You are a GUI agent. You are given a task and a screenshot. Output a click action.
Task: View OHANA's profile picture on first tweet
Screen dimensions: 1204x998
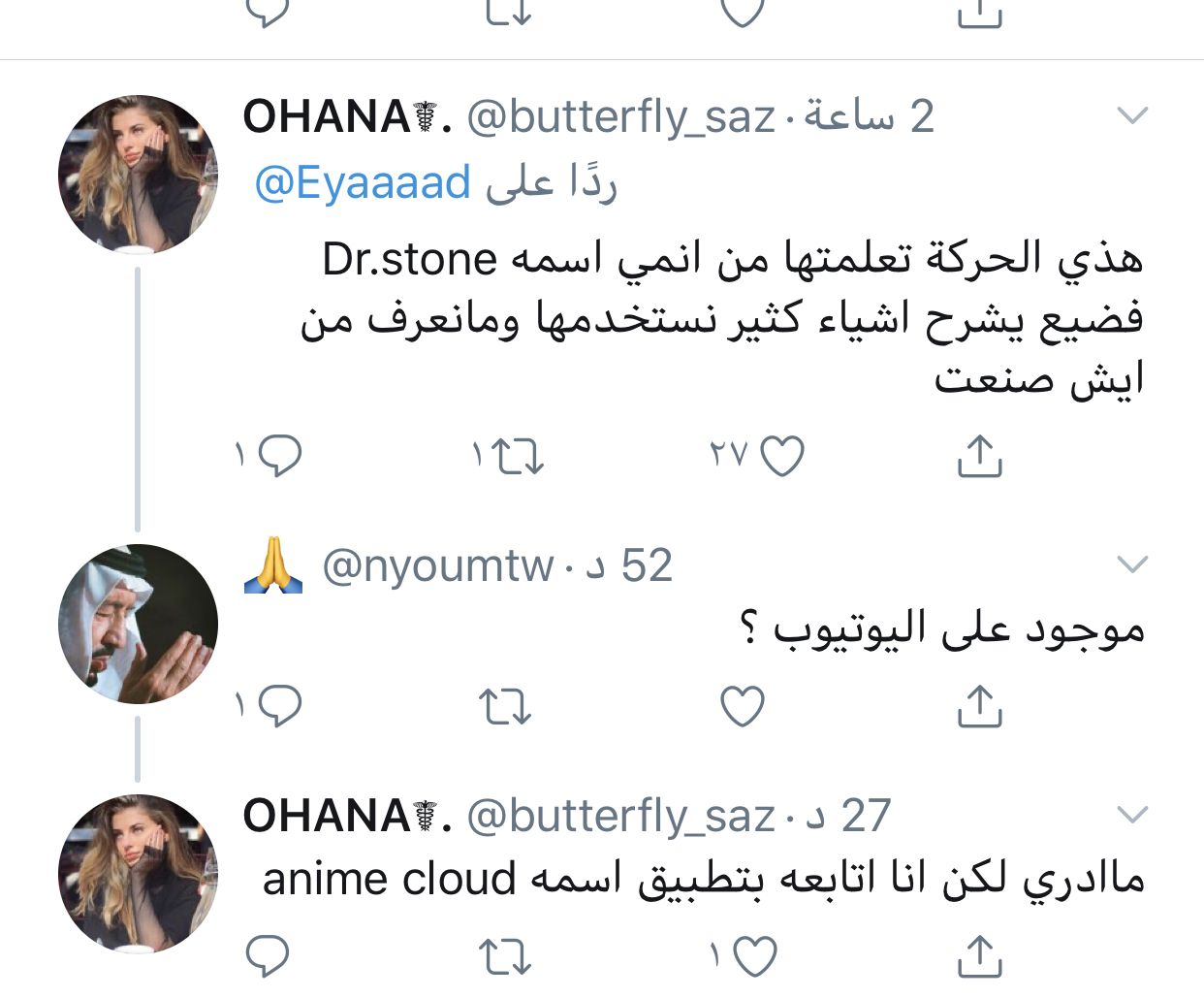pos(139,175)
